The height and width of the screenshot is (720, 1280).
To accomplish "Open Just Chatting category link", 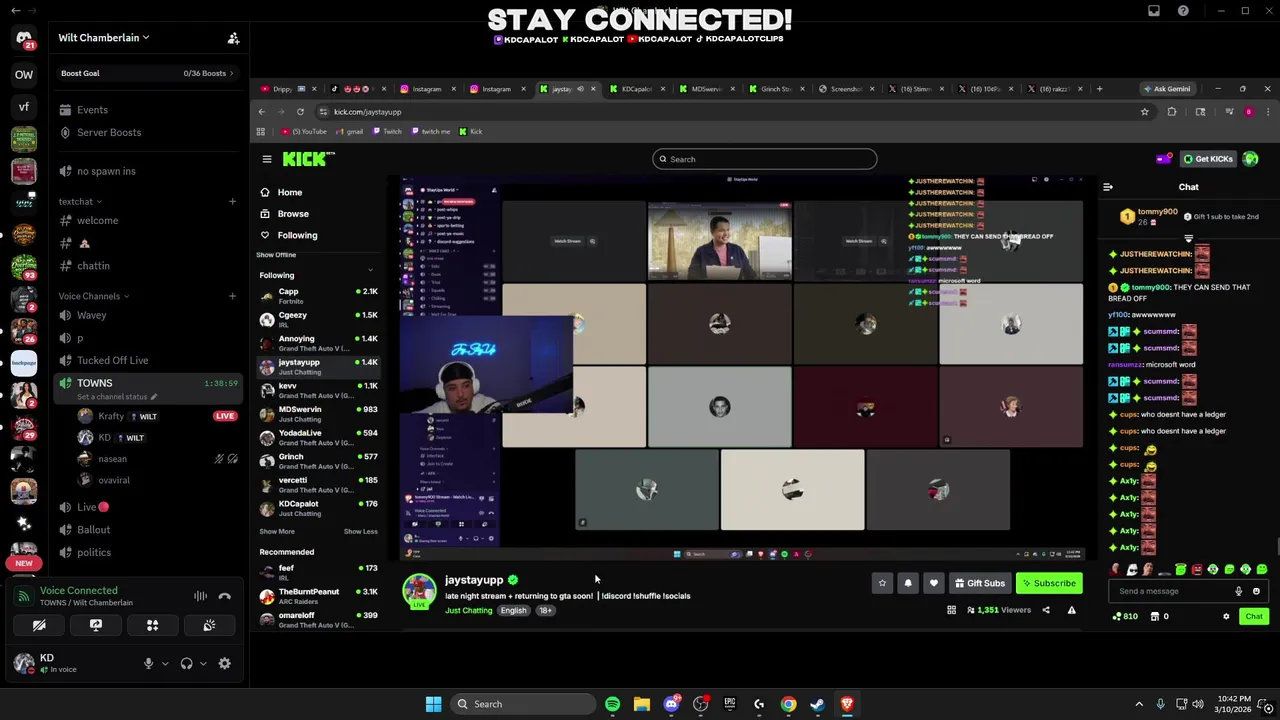I will point(468,610).
